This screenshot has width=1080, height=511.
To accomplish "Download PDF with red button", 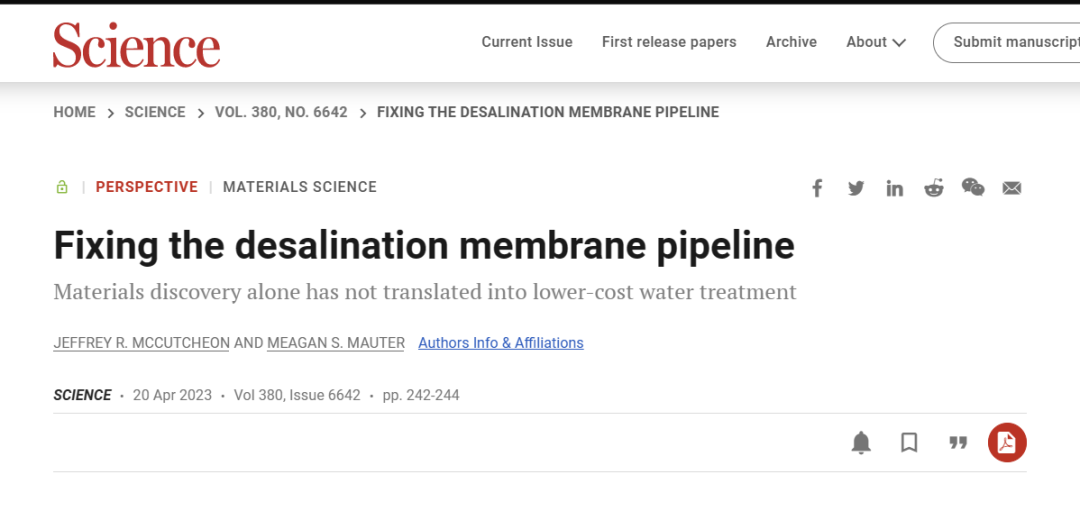I will coord(1006,442).
